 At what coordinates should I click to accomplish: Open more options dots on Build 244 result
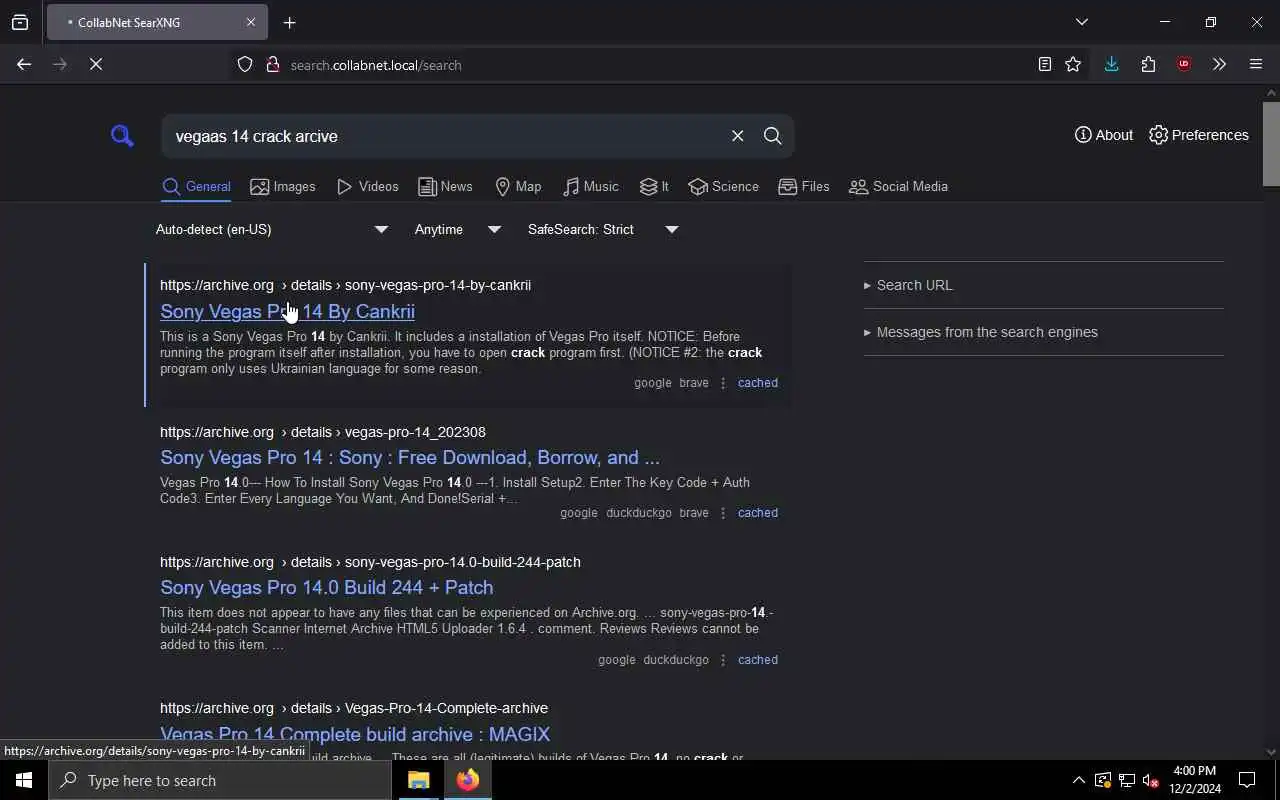[723, 660]
